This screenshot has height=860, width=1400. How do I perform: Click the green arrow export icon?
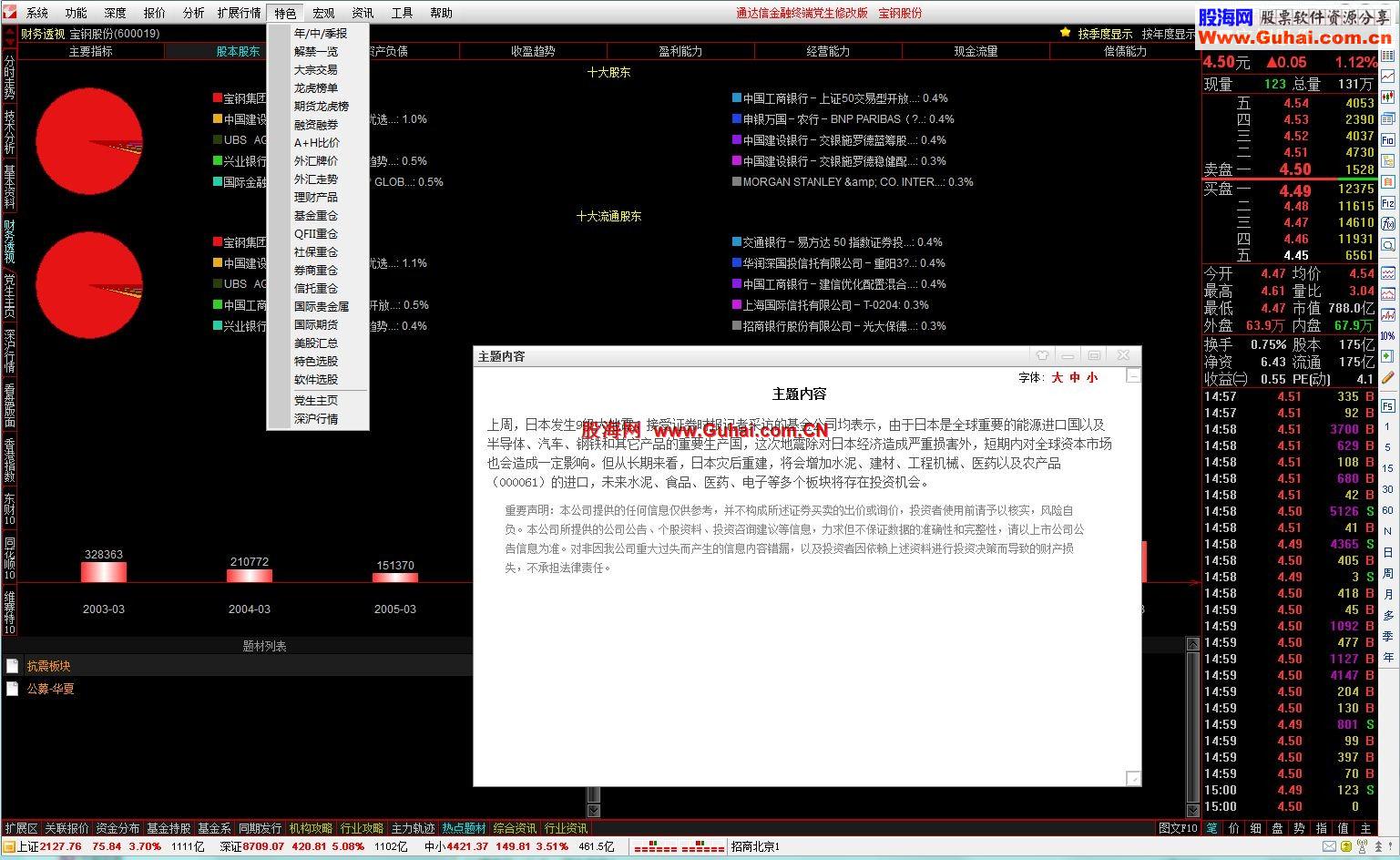click(x=1388, y=356)
